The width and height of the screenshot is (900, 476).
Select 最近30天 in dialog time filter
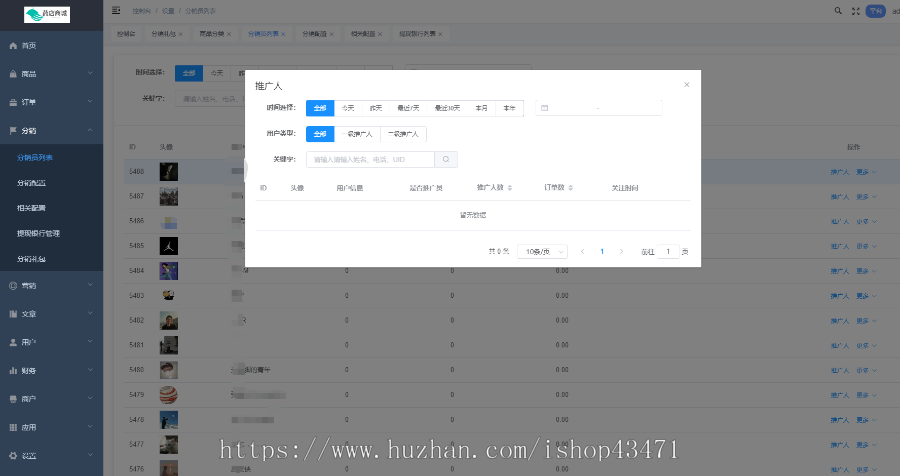[x=447, y=108]
